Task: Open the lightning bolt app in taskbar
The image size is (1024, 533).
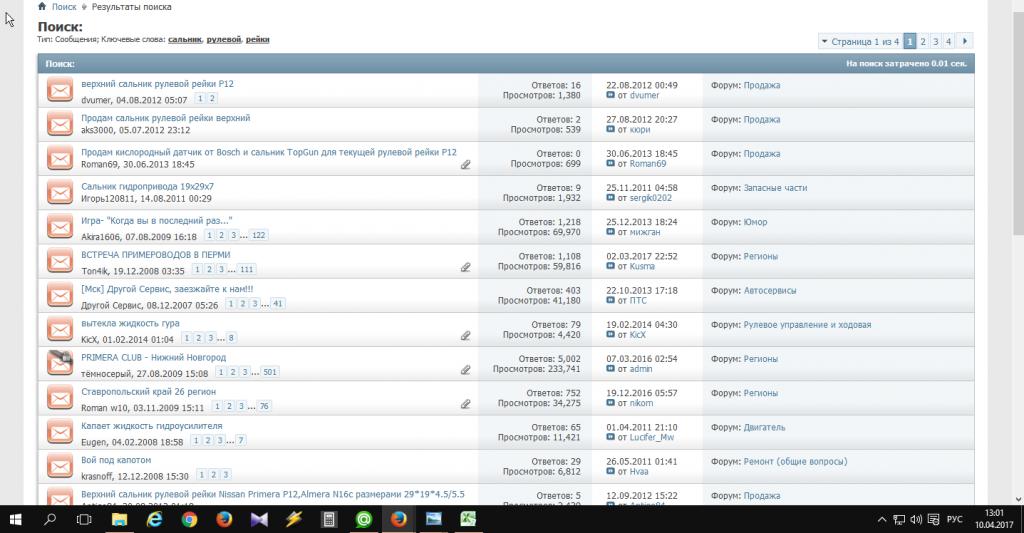Action: (x=294, y=519)
